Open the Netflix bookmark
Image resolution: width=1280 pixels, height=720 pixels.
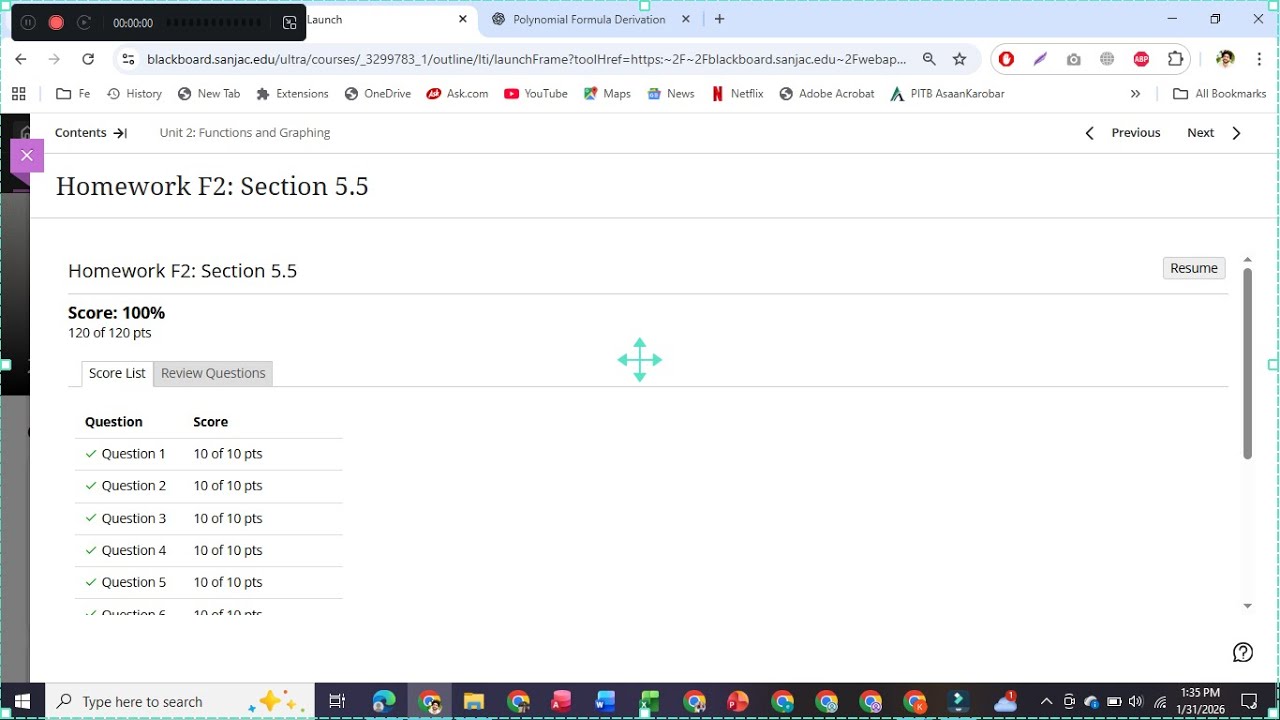click(x=737, y=93)
